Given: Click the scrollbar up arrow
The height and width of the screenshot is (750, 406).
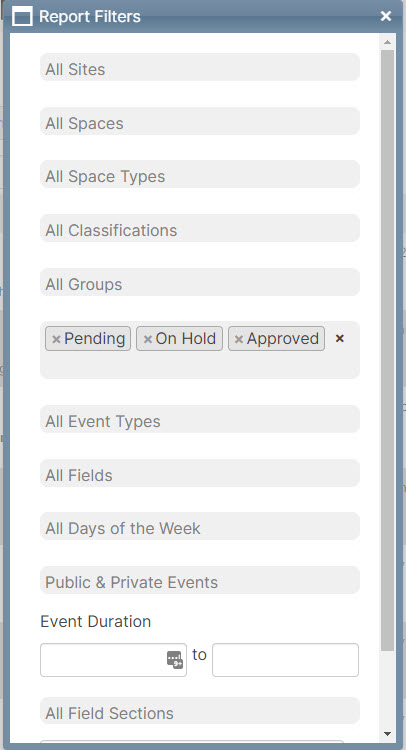Looking at the screenshot, I should click(x=387, y=43).
